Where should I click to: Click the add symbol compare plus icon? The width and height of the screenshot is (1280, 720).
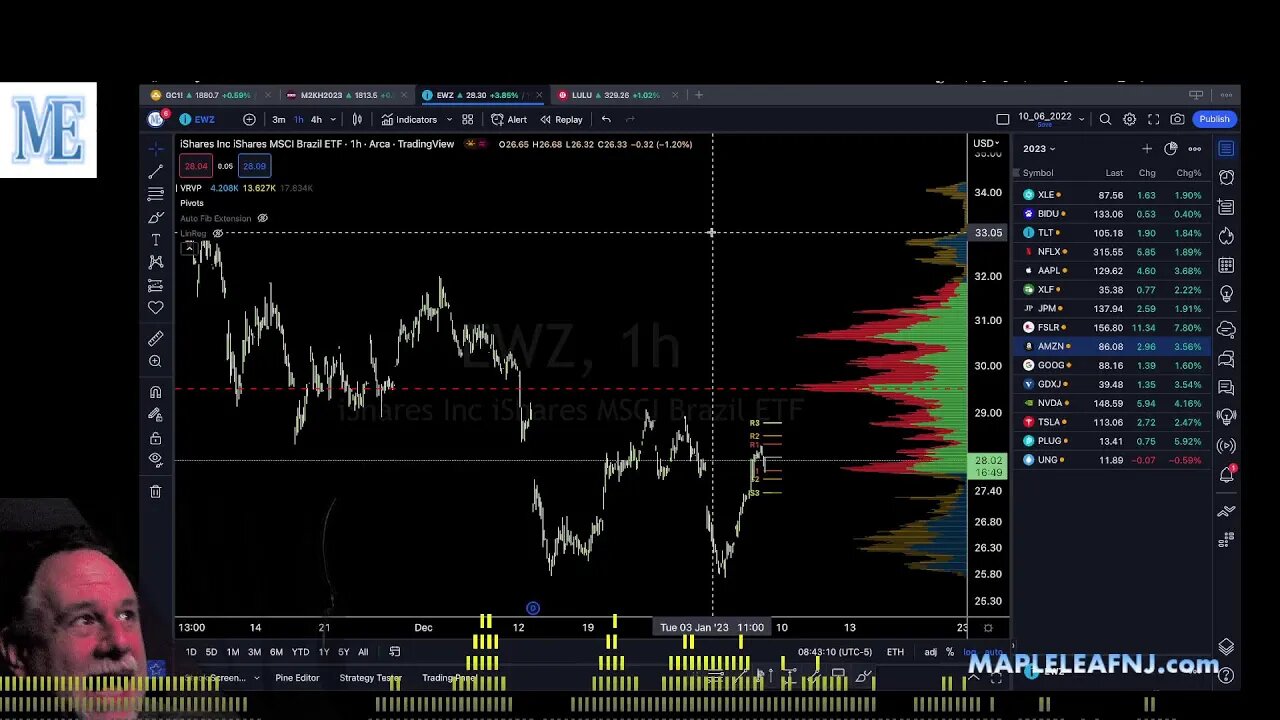pos(249,119)
